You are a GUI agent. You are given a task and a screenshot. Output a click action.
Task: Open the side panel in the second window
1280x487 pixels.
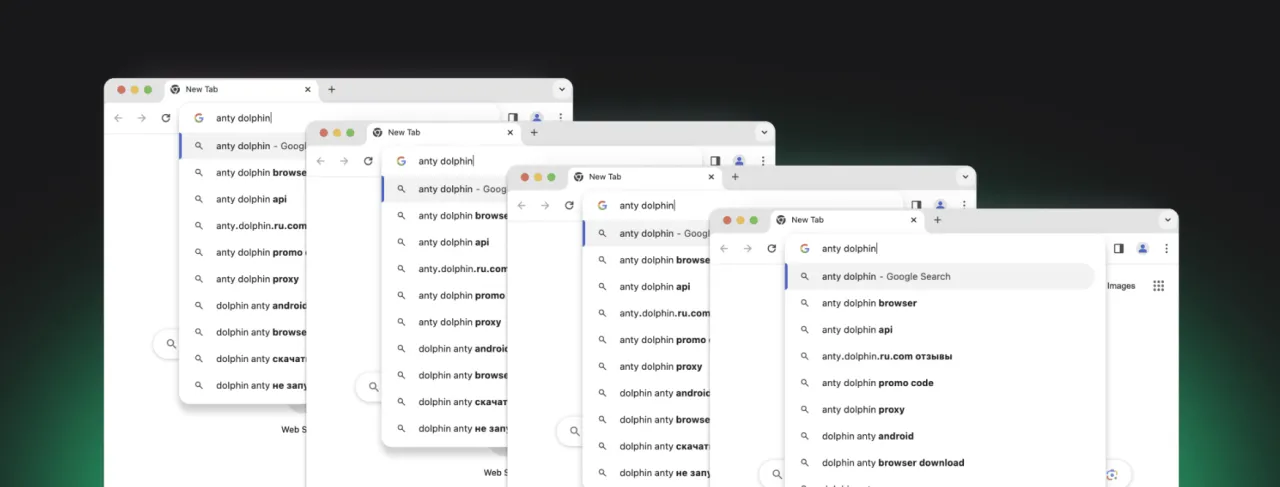click(x=715, y=161)
